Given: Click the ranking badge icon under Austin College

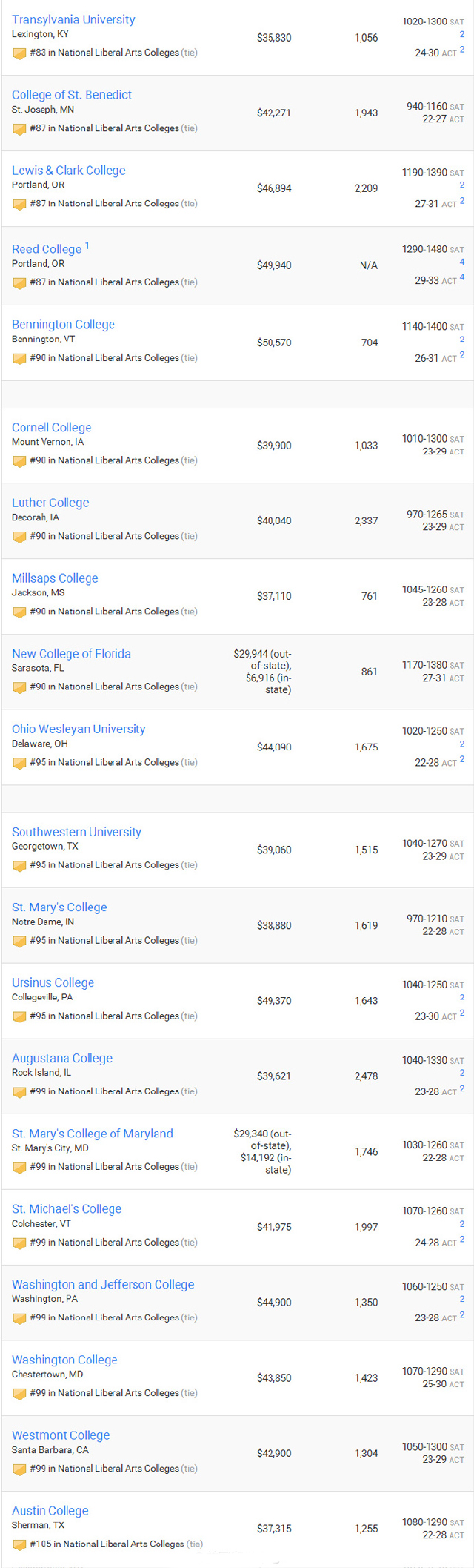Looking at the screenshot, I should (x=19, y=1545).
